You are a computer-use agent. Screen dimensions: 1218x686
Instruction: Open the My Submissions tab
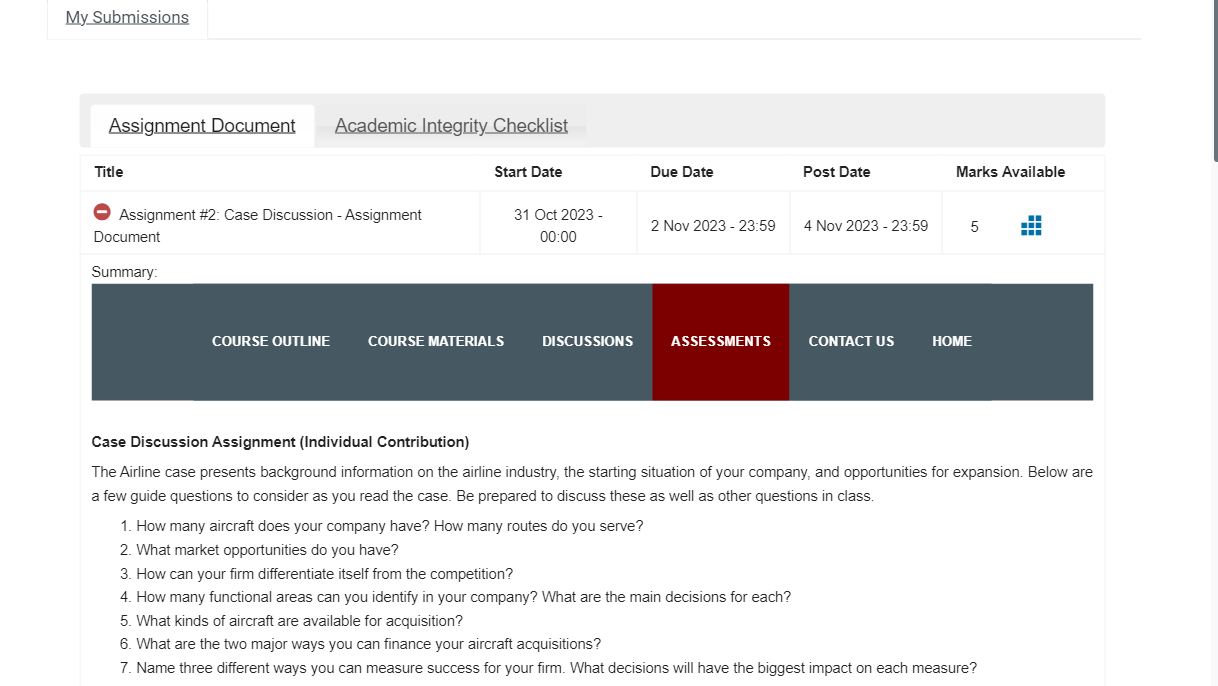tap(126, 17)
